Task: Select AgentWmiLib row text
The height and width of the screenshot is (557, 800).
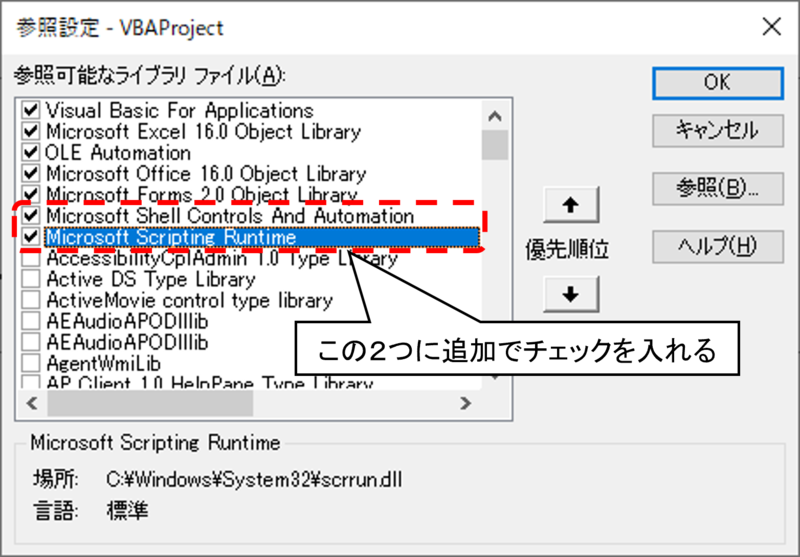Action: tap(104, 364)
